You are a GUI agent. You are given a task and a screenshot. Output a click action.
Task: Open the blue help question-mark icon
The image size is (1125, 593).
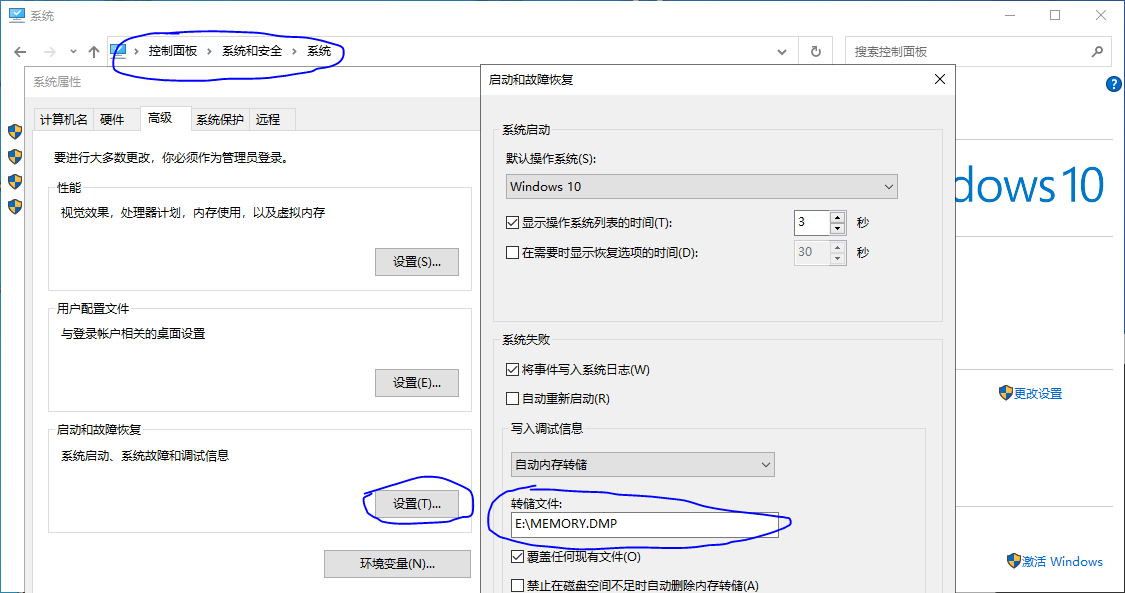click(1114, 84)
